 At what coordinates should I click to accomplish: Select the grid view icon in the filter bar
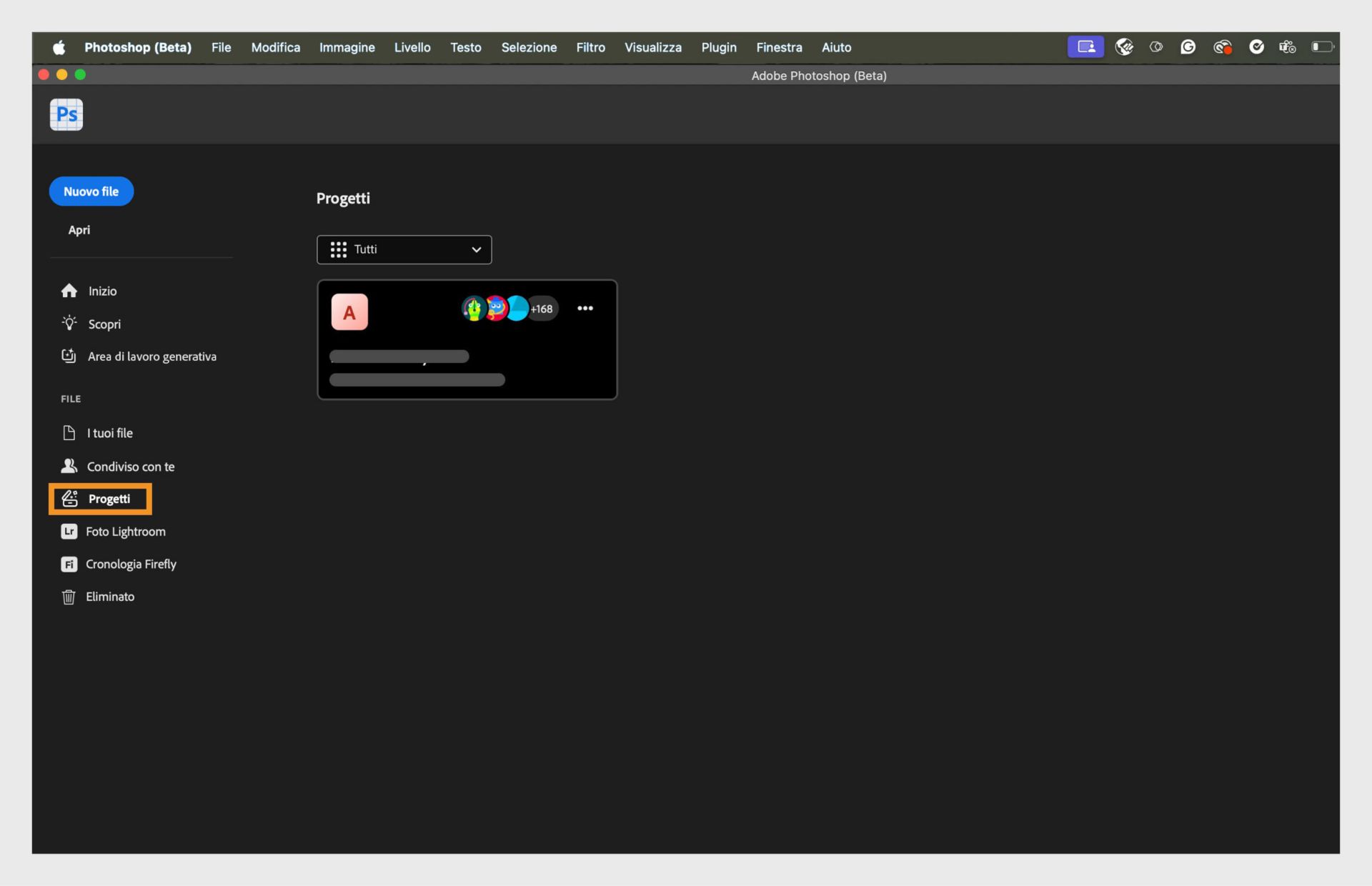pos(338,249)
